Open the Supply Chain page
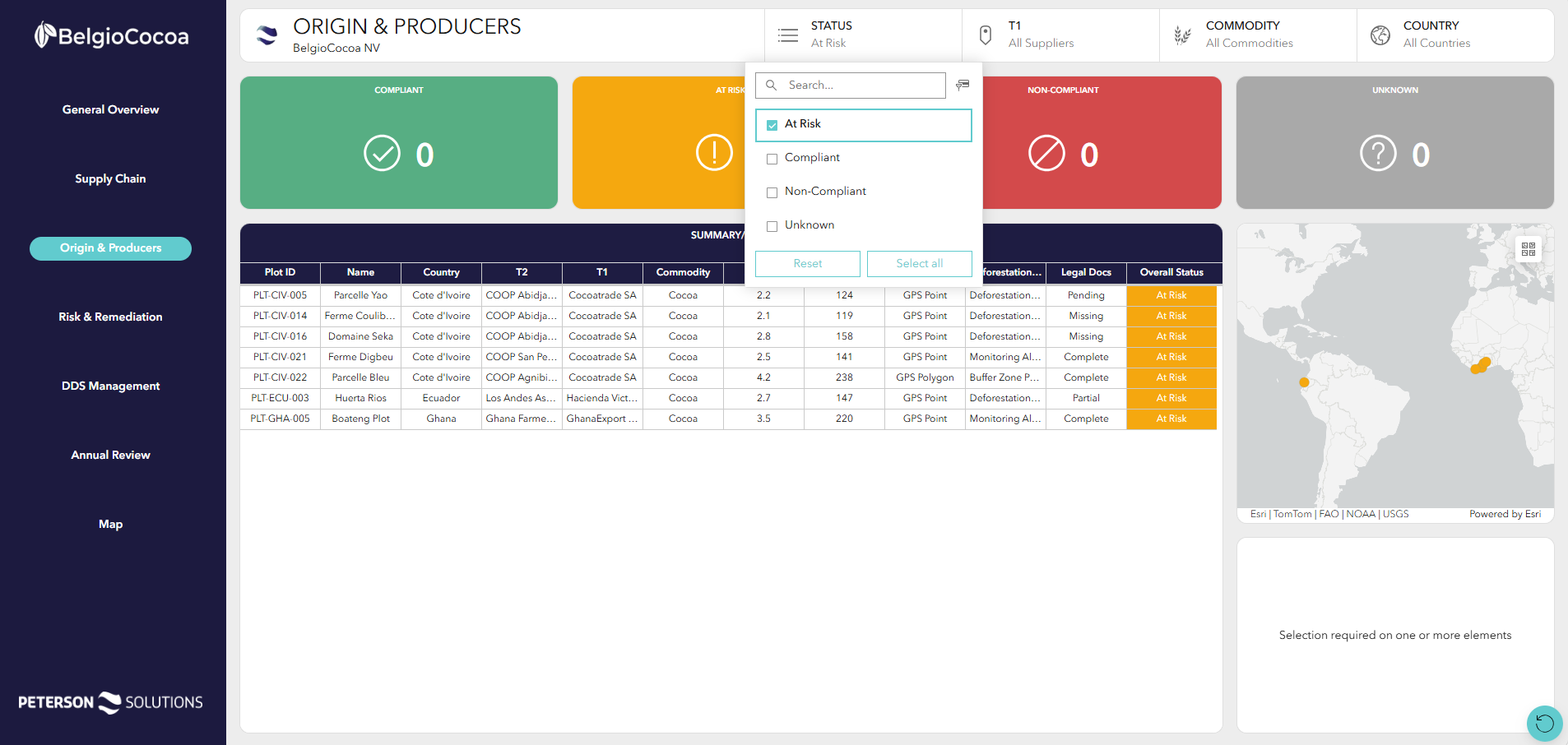The height and width of the screenshot is (745, 1568). 110,178
